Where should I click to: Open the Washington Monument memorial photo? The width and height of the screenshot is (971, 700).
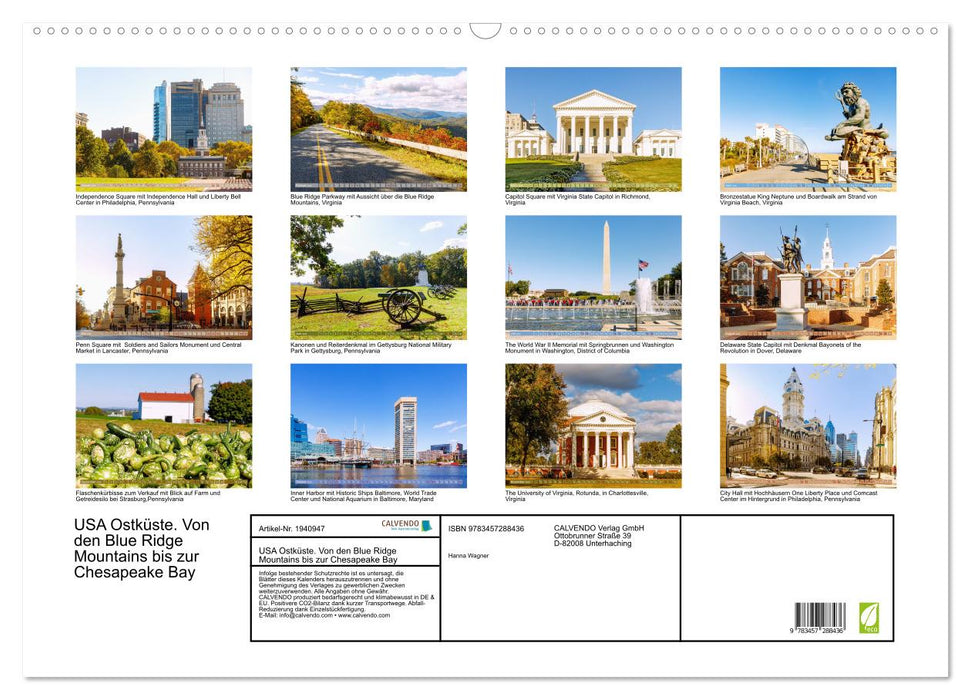click(x=592, y=277)
